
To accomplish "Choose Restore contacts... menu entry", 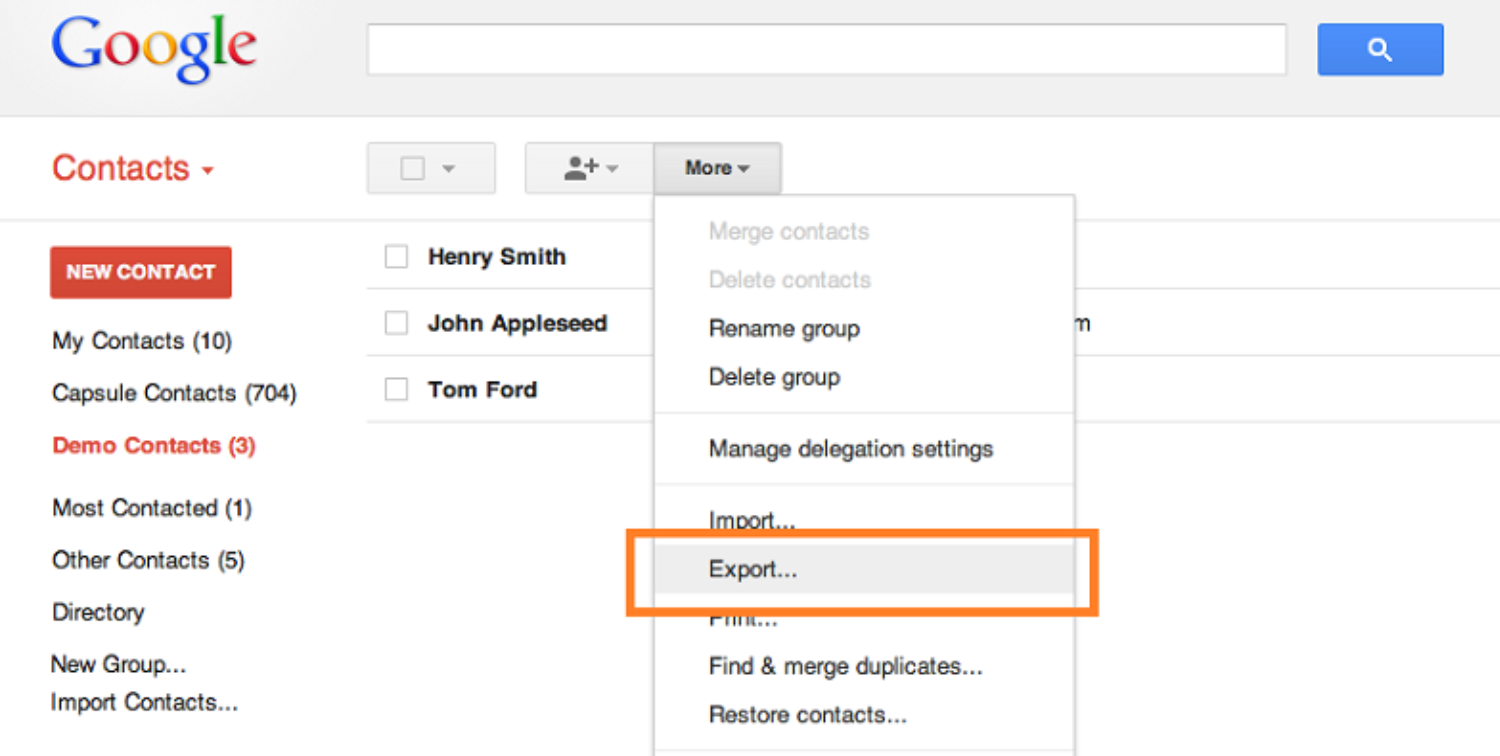I will click(808, 715).
